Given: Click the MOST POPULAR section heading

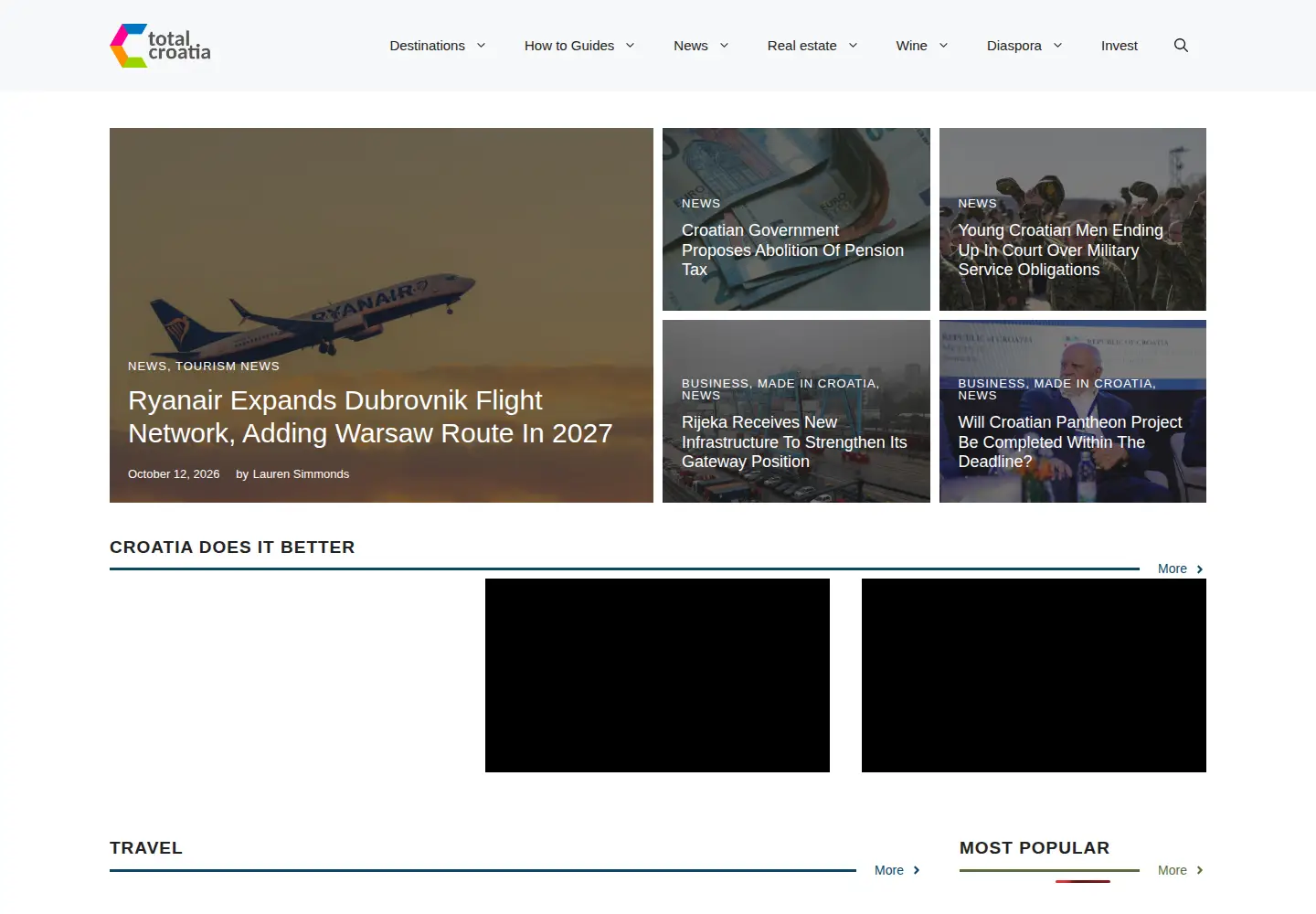Looking at the screenshot, I should [1035, 848].
